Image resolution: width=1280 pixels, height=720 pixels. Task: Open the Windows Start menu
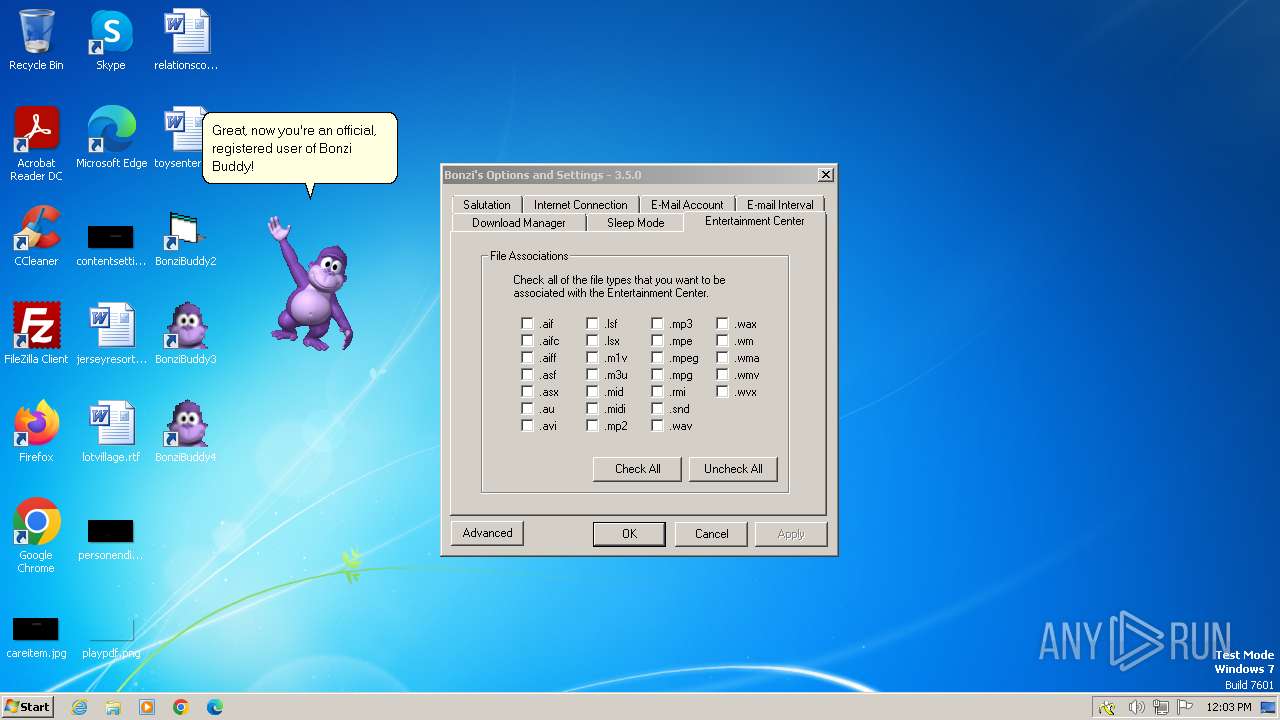[x=27, y=707]
